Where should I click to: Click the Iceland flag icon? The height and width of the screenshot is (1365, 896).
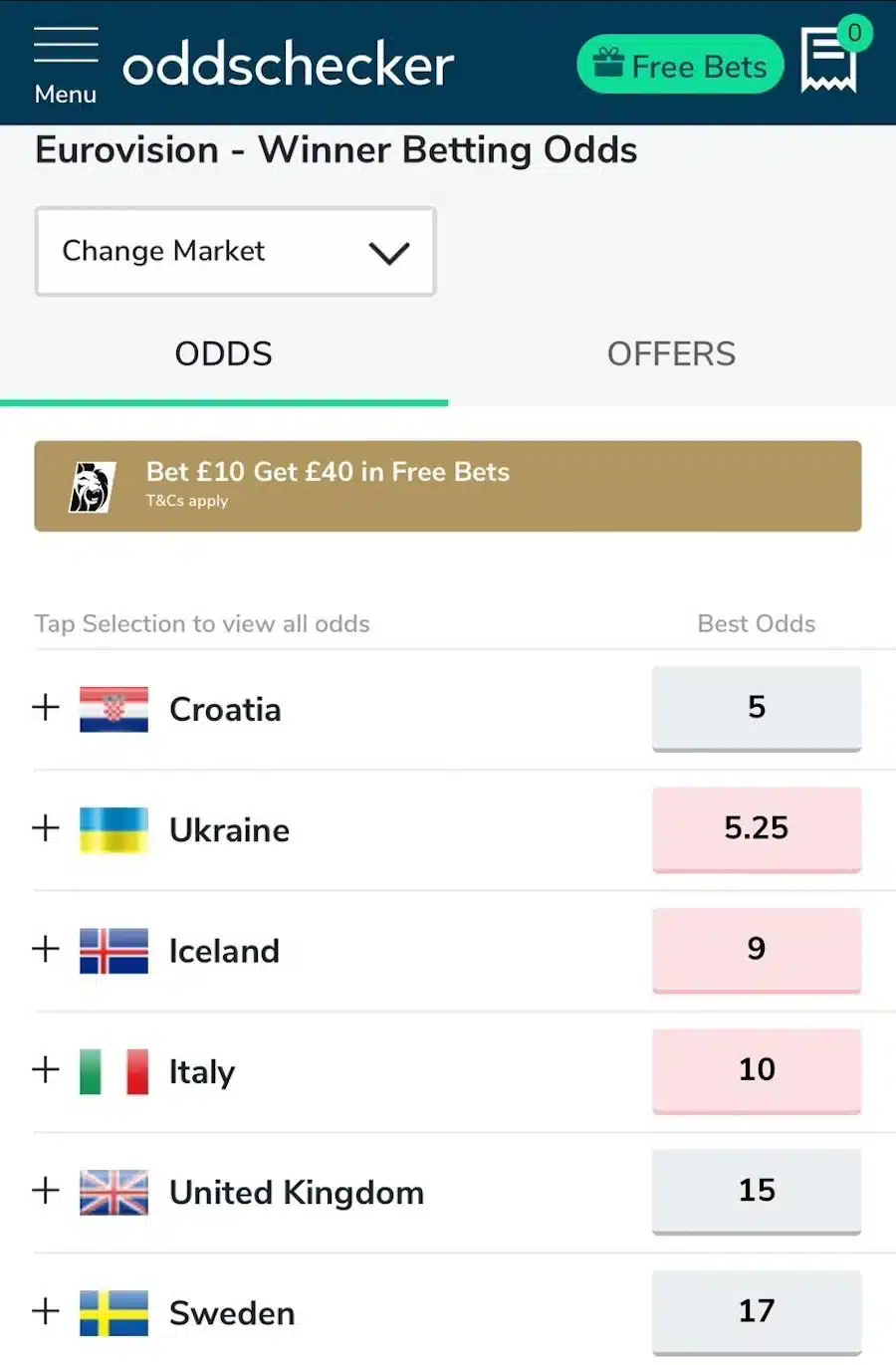click(x=113, y=951)
